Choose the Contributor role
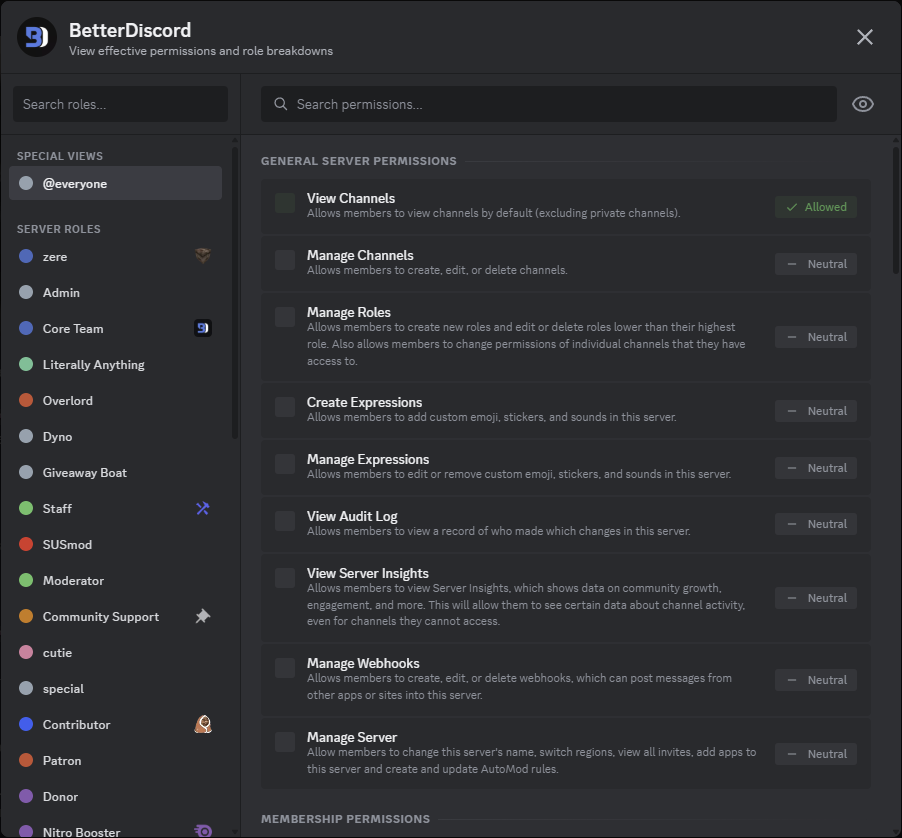The width and height of the screenshot is (902, 838). coord(116,725)
